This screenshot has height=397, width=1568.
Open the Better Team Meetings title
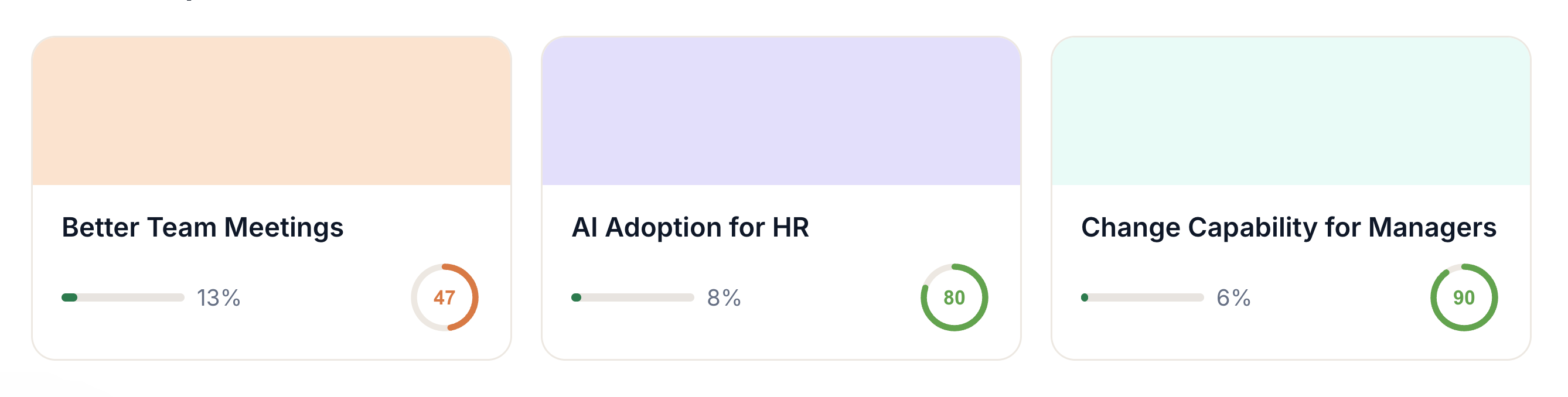[203, 227]
